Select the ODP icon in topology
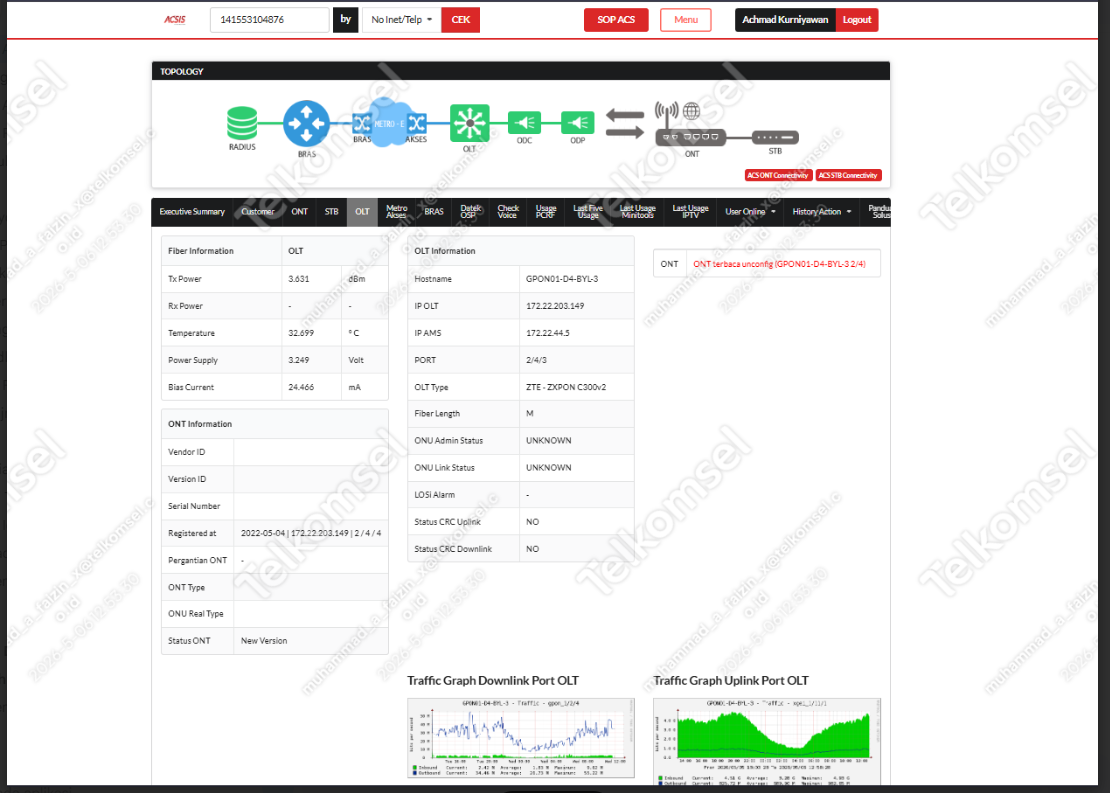 click(578, 122)
